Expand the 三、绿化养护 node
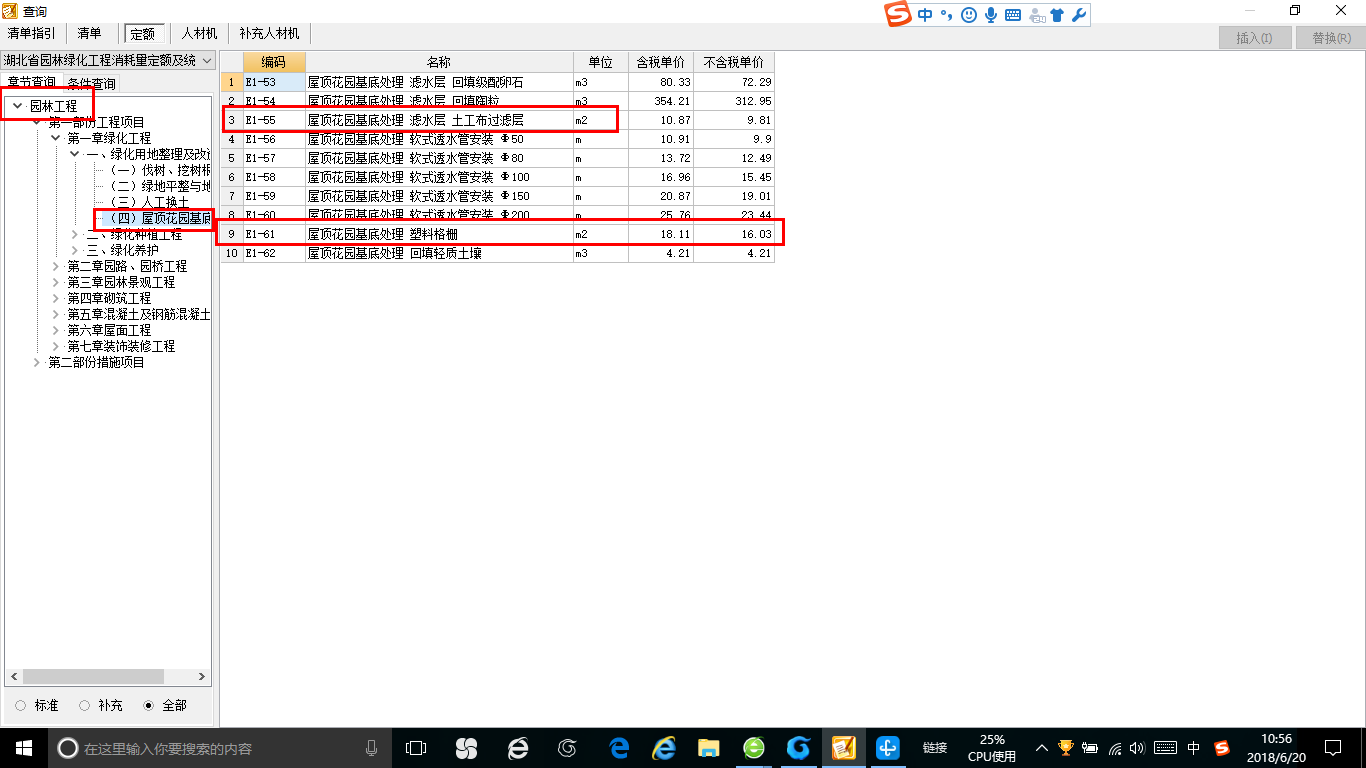The width and height of the screenshot is (1366, 768). 75,250
